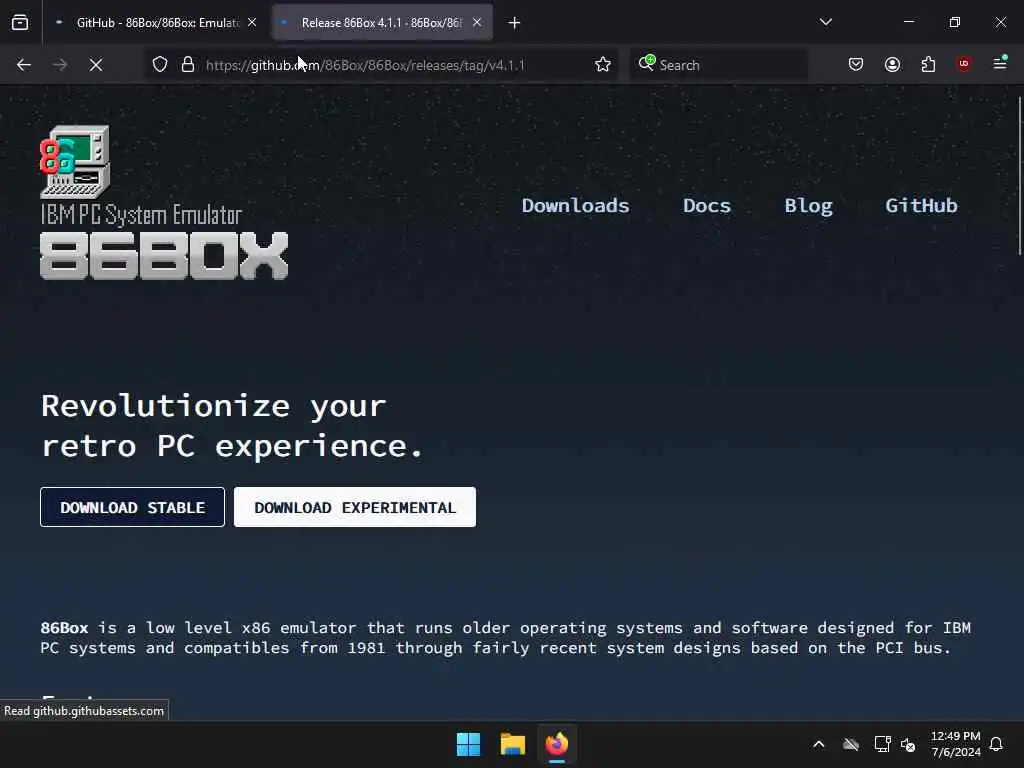The image size is (1024, 768).
Task: Click the page vertical scrollbar thumb
Action: pos(1020,176)
